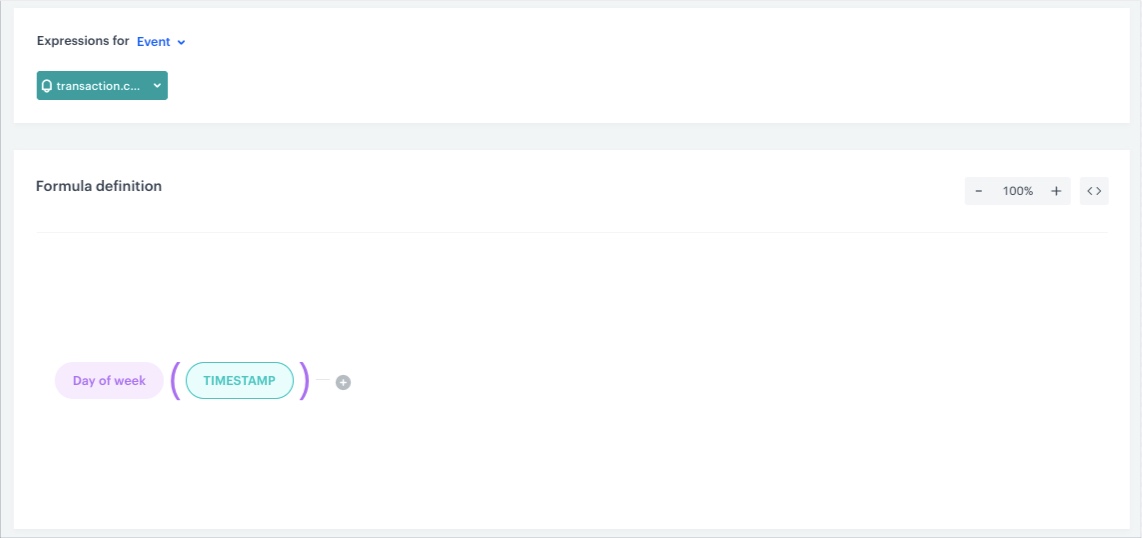Open the transaction.c... event selector
Screen dimensions: 1142x538
[98, 86]
